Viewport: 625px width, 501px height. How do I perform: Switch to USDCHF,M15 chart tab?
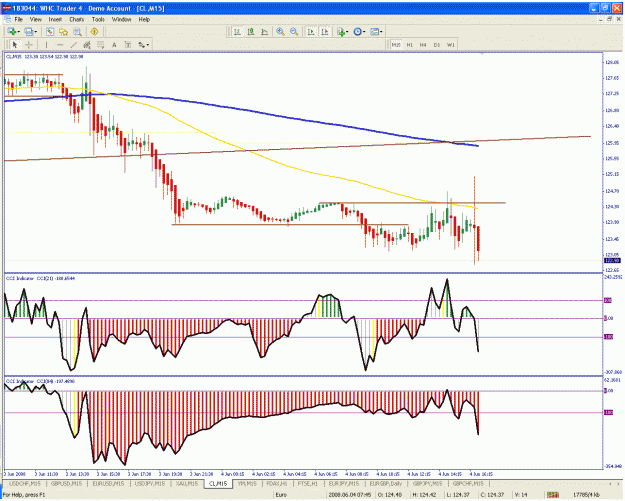[25, 483]
